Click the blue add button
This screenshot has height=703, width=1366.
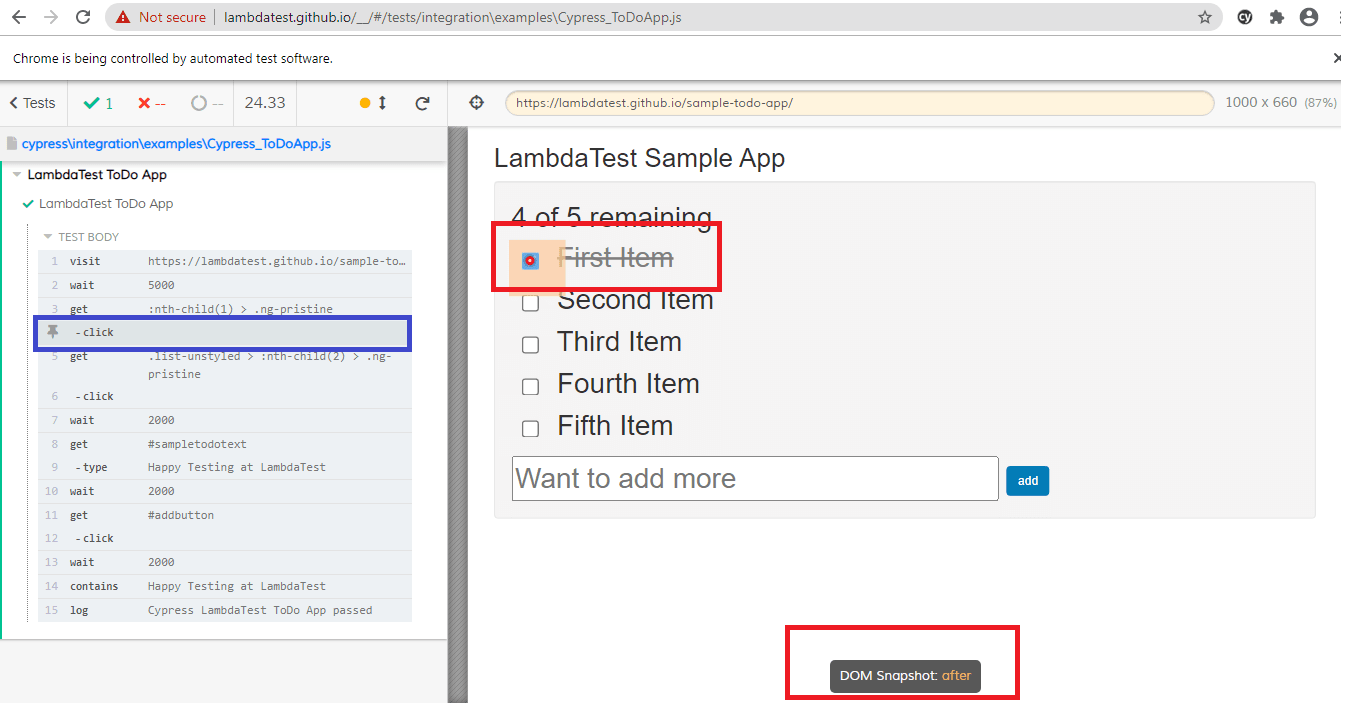tap(1027, 481)
